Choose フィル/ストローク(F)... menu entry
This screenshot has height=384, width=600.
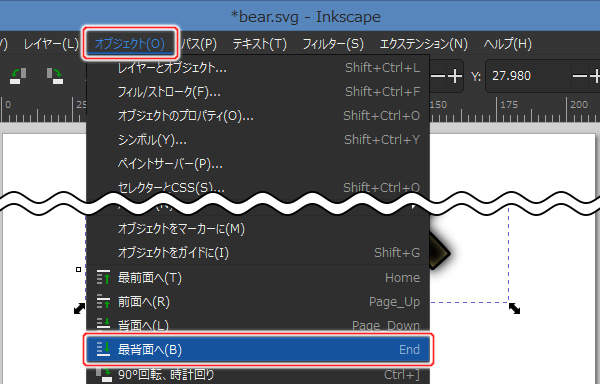click(x=258, y=92)
